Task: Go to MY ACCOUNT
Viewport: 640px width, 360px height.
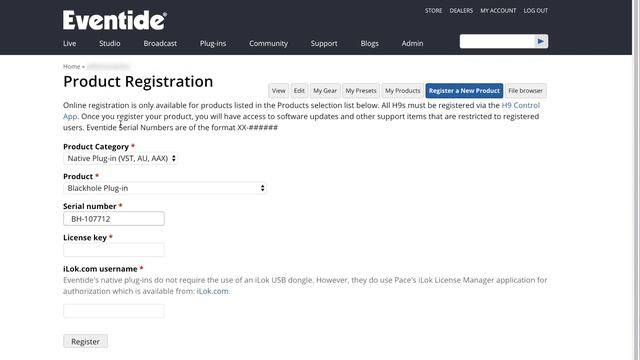Action: coord(498,11)
